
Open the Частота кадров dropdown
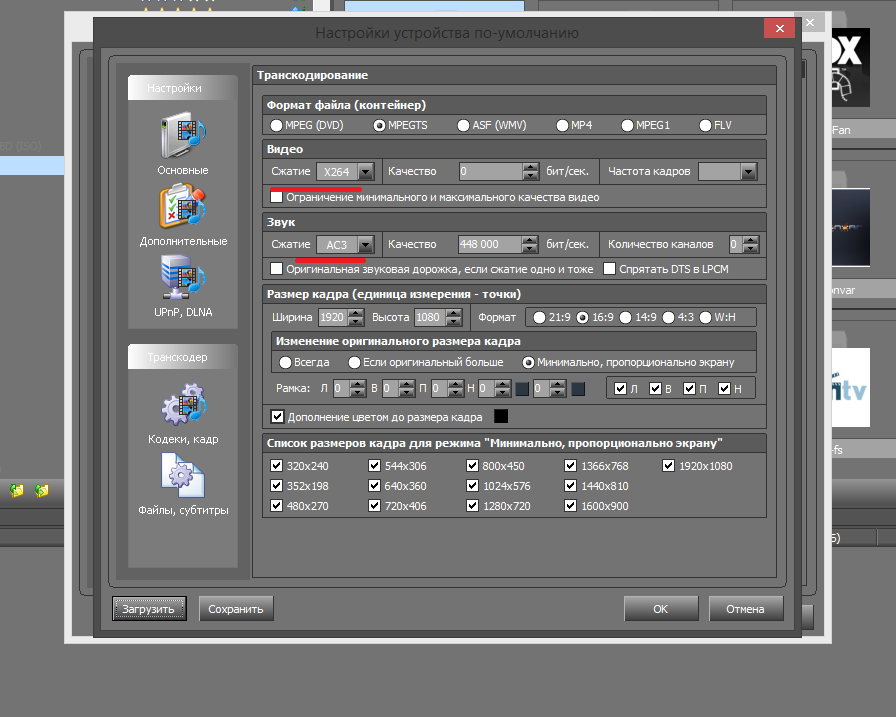747,172
